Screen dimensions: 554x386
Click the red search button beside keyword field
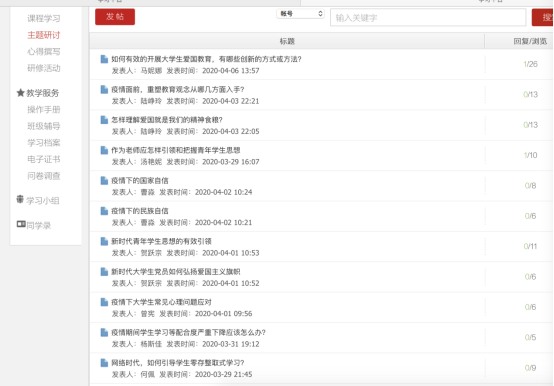[x=543, y=17]
